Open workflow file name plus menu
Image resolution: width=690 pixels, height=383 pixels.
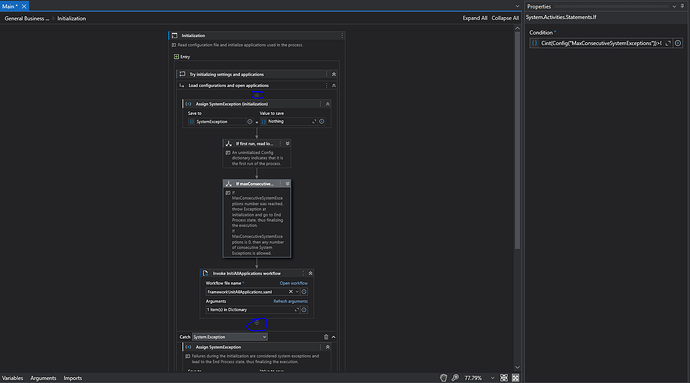click(304, 291)
